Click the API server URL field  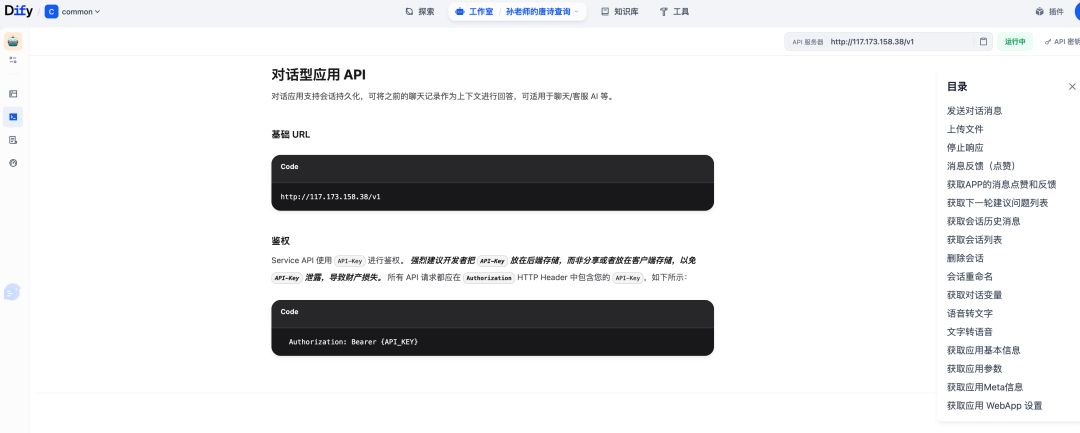point(889,42)
